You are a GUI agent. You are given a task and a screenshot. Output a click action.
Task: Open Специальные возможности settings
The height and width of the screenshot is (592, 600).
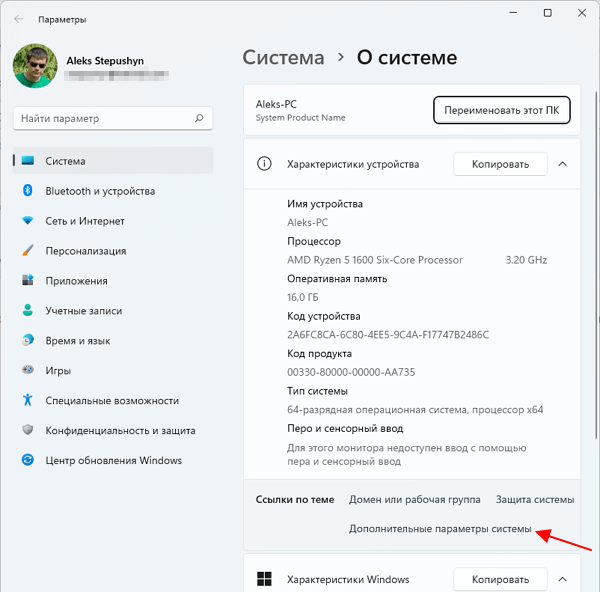[113, 400]
